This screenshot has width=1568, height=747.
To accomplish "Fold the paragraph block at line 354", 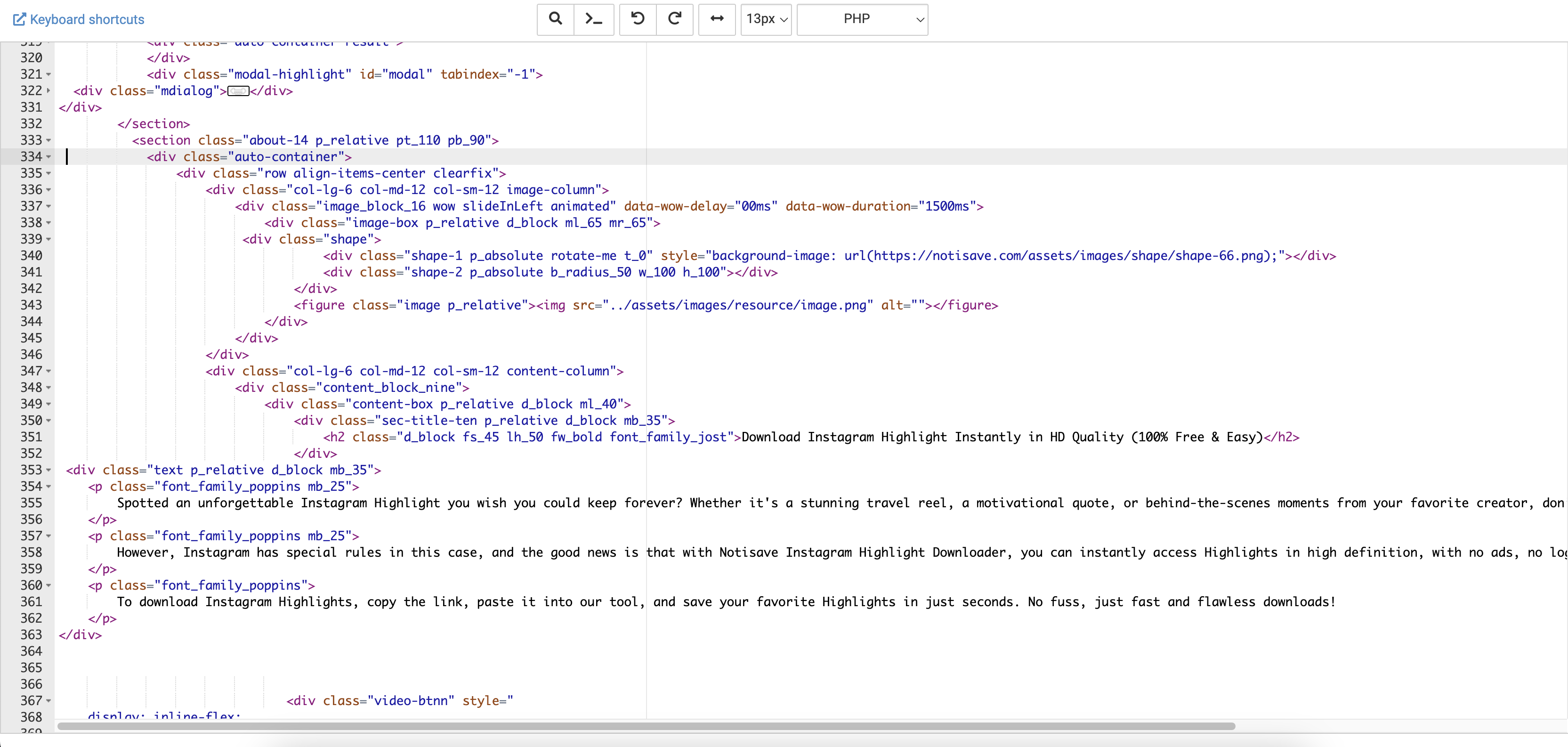I will click(48, 487).
